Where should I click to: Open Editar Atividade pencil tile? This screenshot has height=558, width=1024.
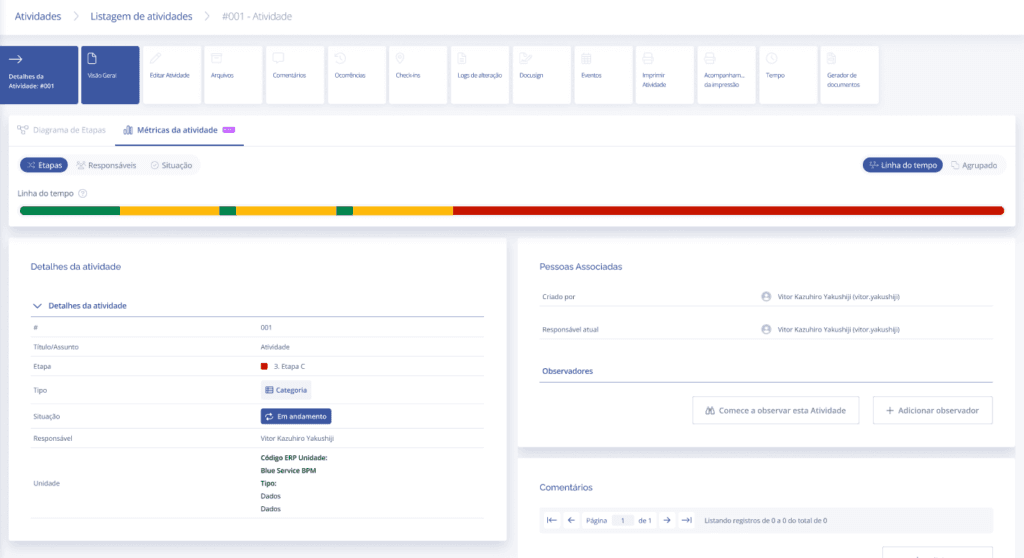point(171,74)
